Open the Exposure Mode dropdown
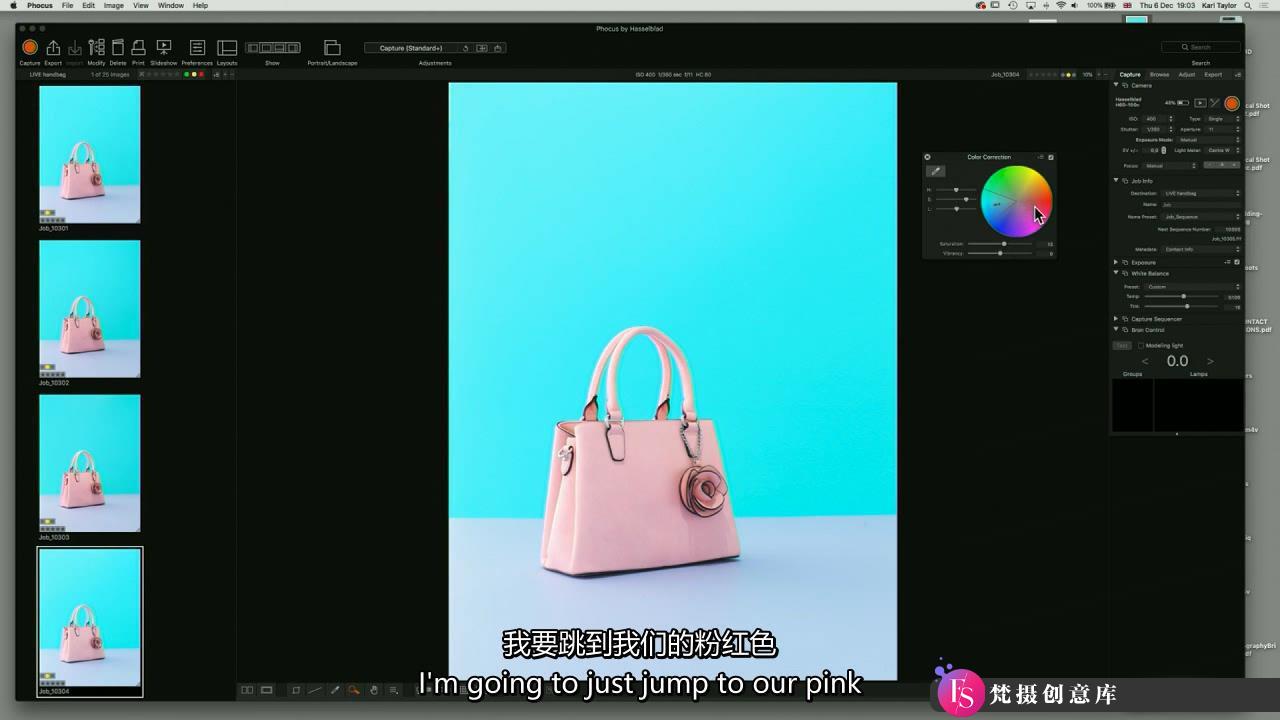The width and height of the screenshot is (1280, 720). click(1208, 140)
